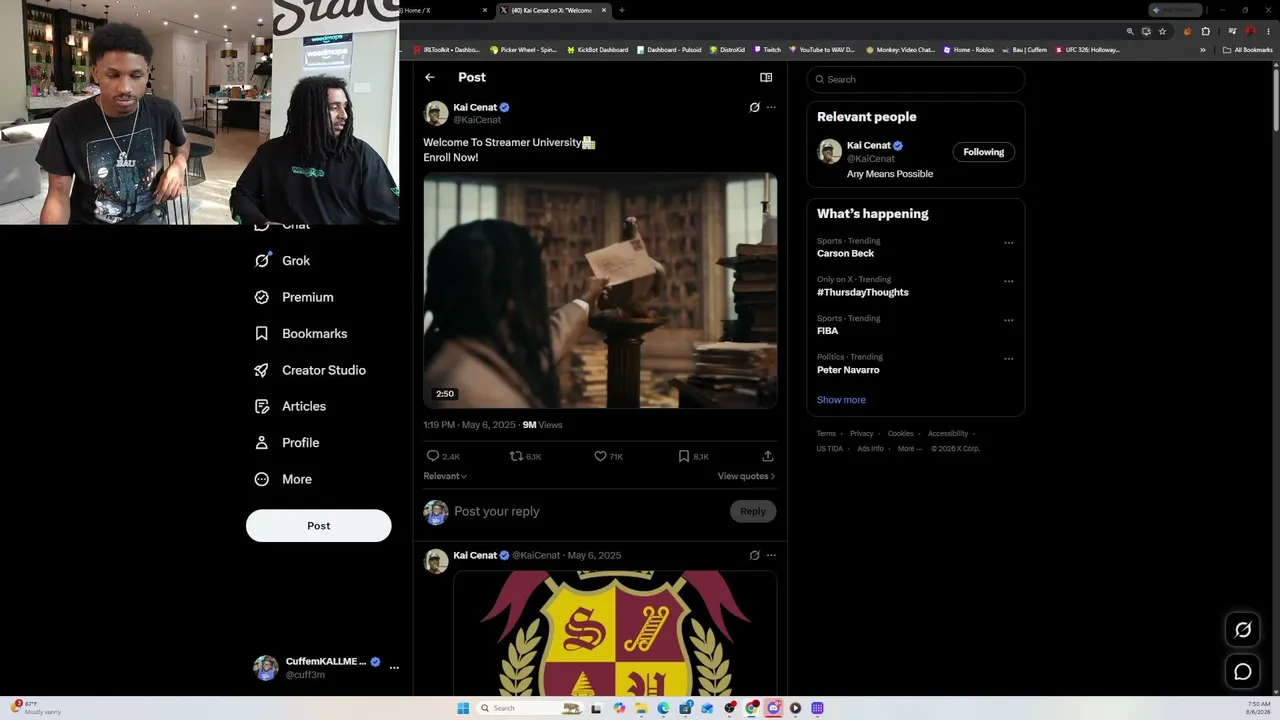The width and height of the screenshot is (1280, 720).
Task: Open View quotes link
Action: point(746,476)
